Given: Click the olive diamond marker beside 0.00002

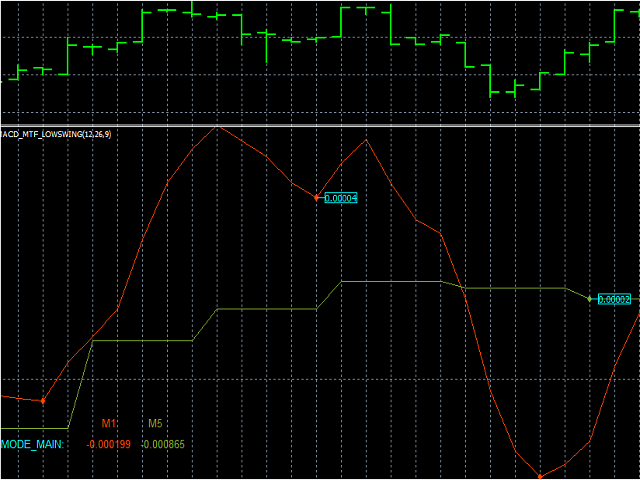Looking at the screenshot, I should [x=589, y=299].
